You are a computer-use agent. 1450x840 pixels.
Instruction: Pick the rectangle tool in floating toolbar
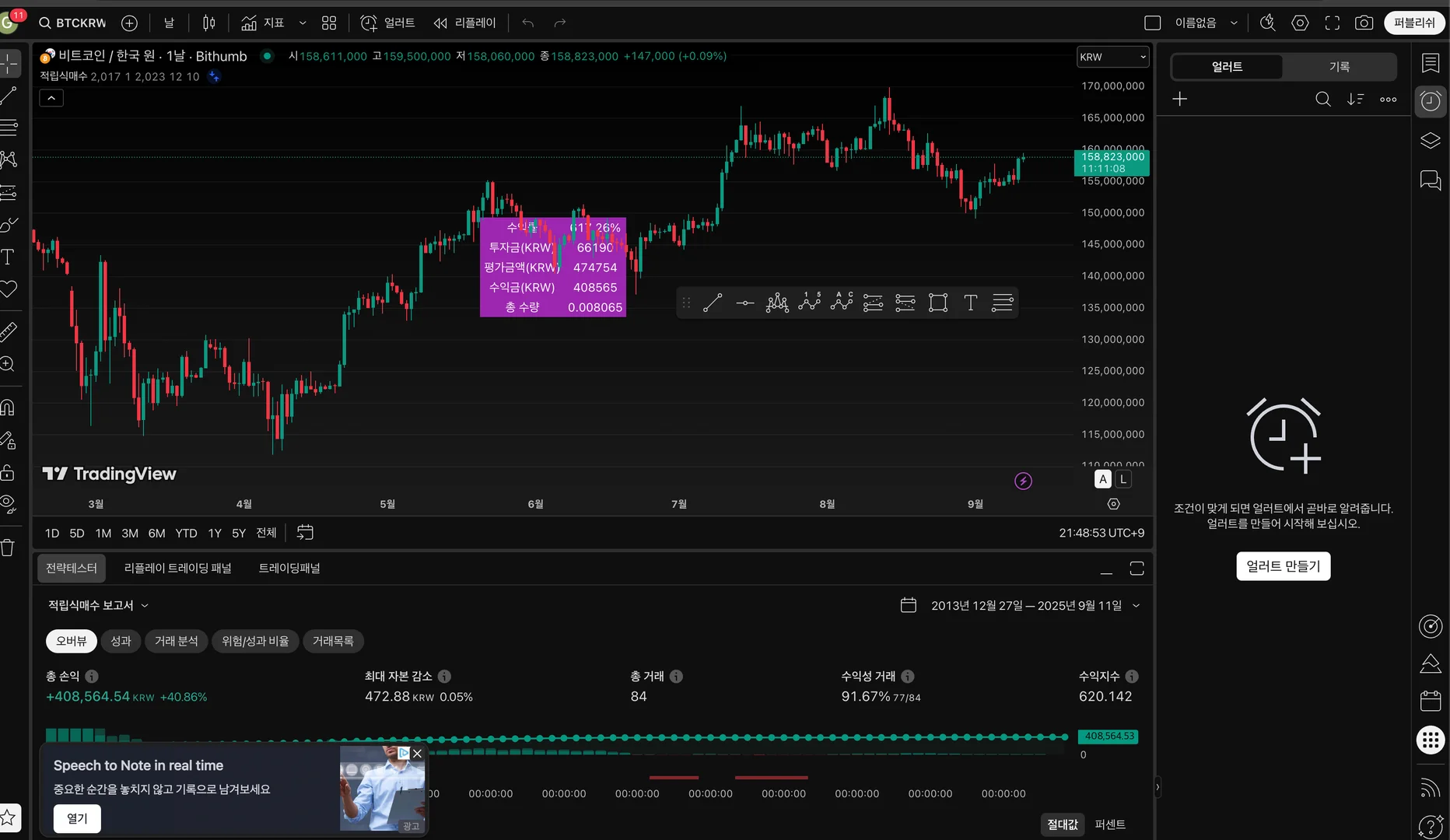[x=938, y=303]
